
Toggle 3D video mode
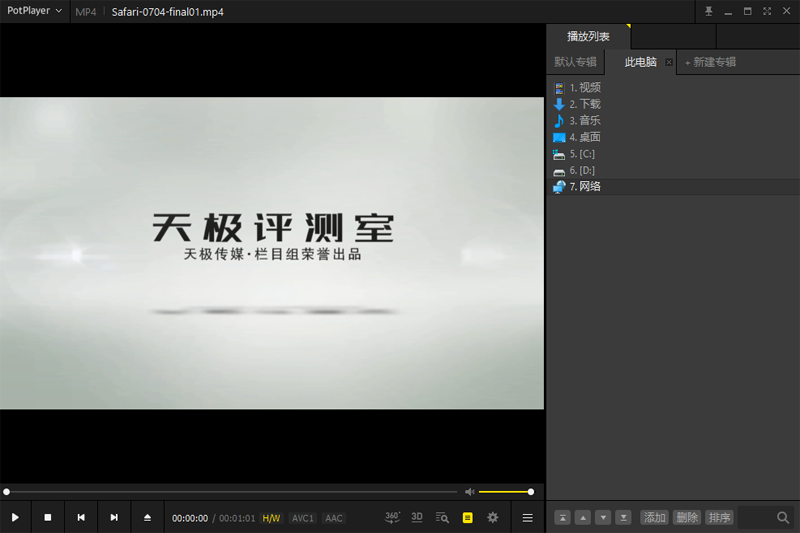(x=417, y=518)
